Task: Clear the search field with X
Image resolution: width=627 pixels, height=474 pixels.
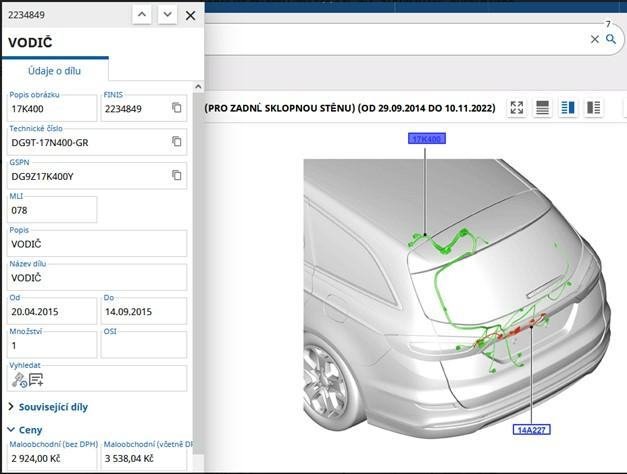Action: [594, 39]
